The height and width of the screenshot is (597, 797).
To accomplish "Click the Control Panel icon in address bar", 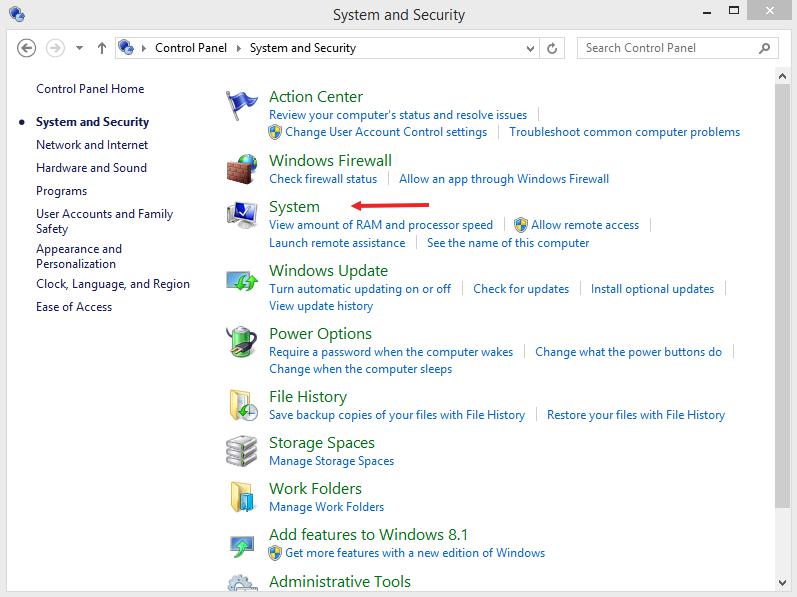I will [x=126, y=48].
